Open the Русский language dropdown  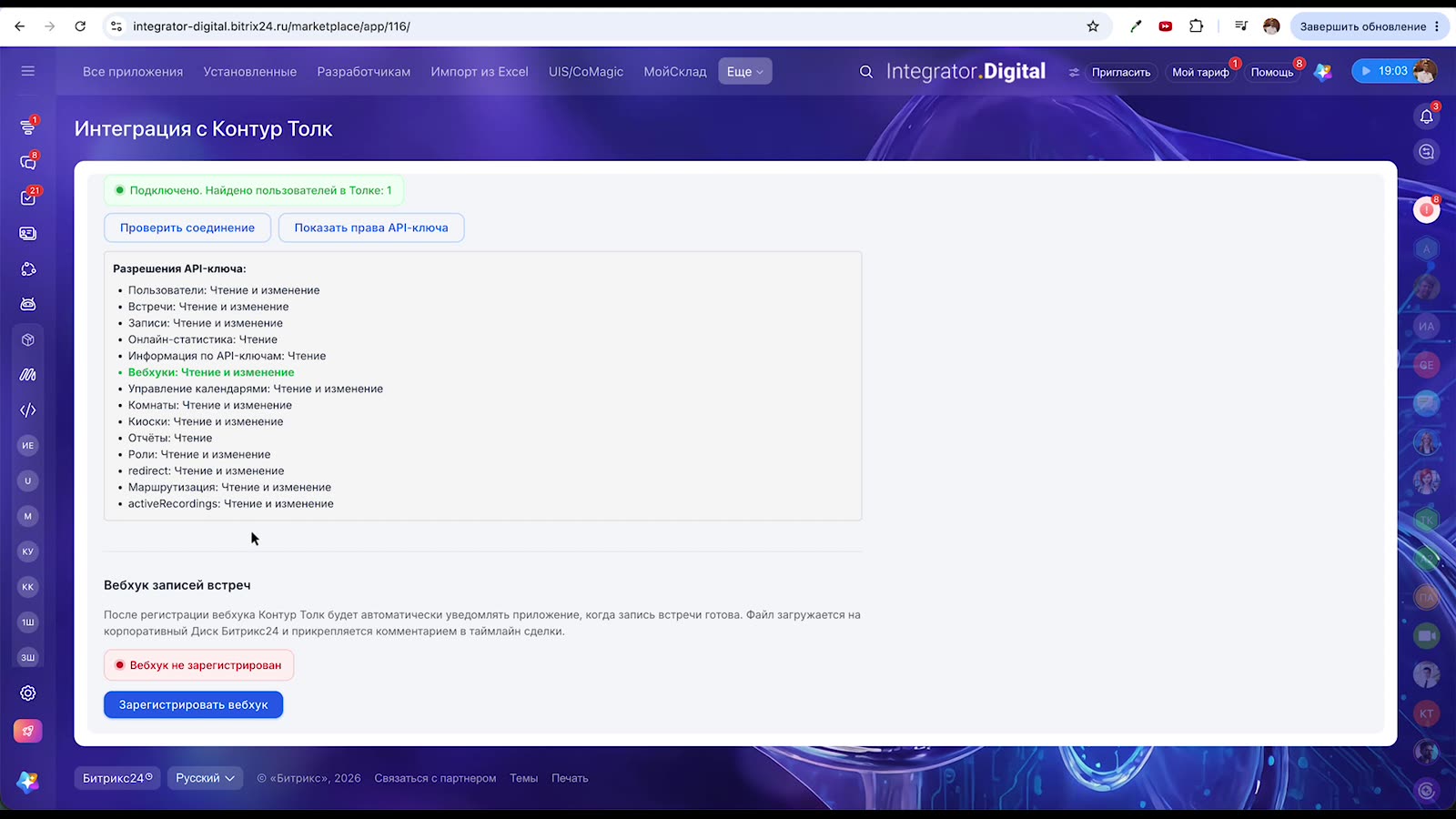[205, 778]
